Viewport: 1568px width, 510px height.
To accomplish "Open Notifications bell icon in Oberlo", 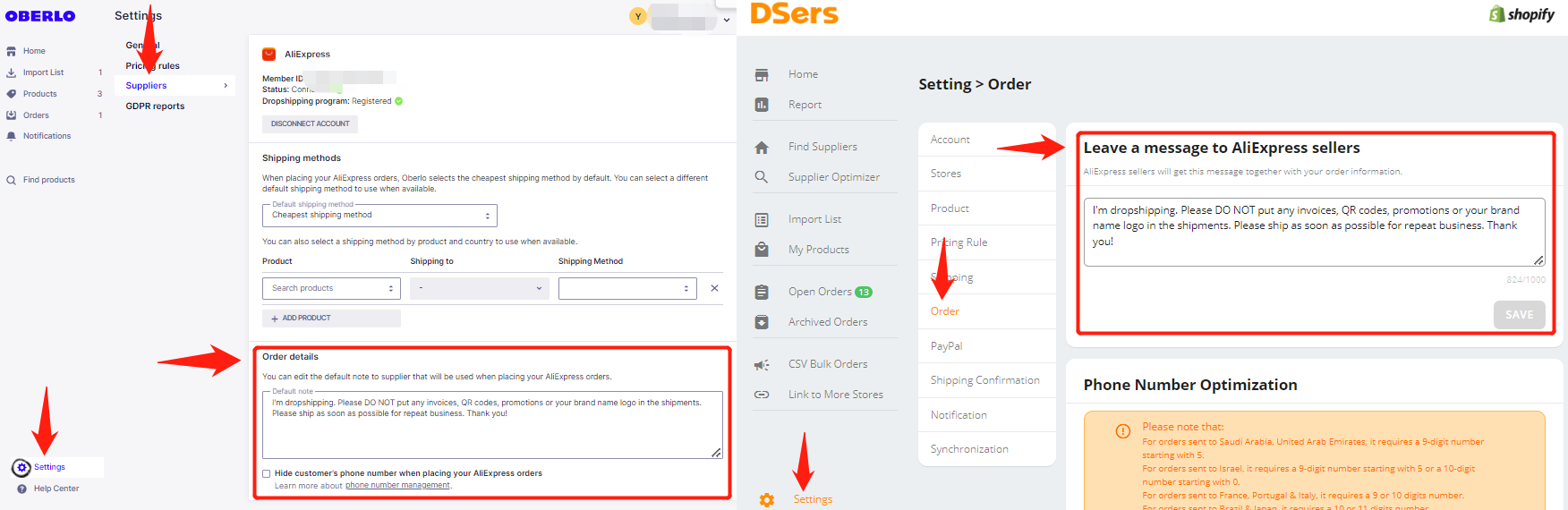I will (12, 136).
